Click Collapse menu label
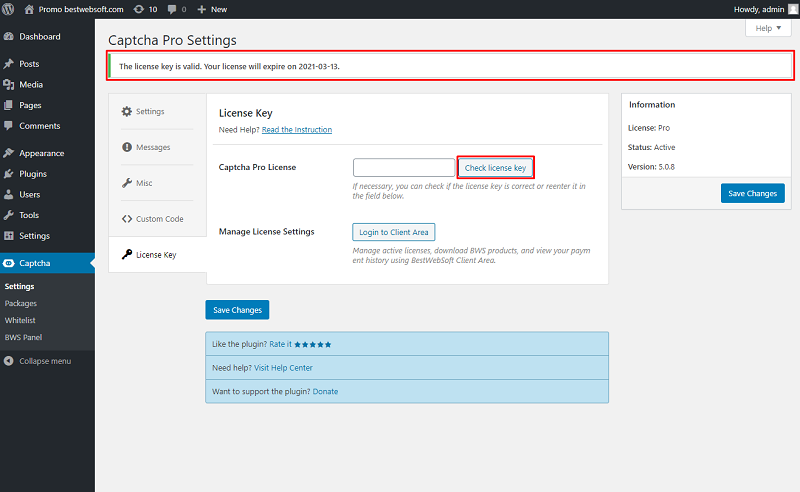Viewport: 800px width, 492px height. click(45, 361)
